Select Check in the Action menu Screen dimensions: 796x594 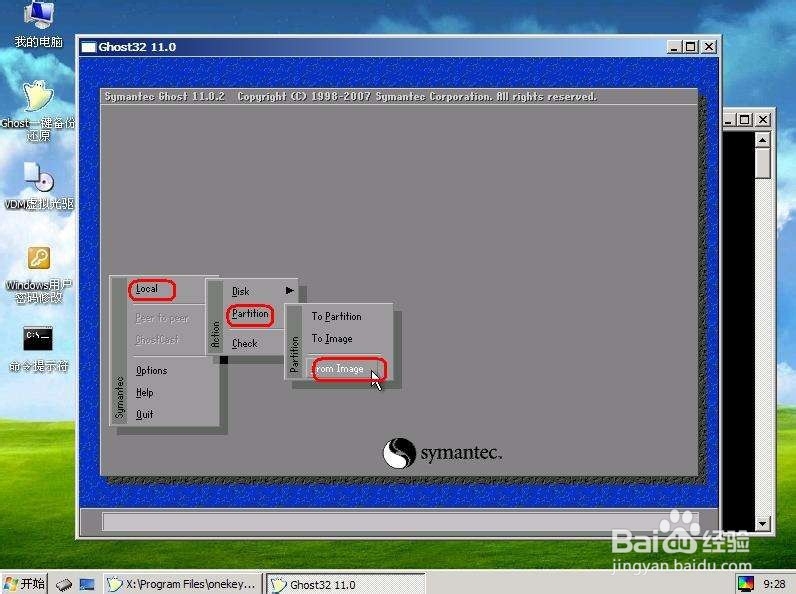coord(245,344)
